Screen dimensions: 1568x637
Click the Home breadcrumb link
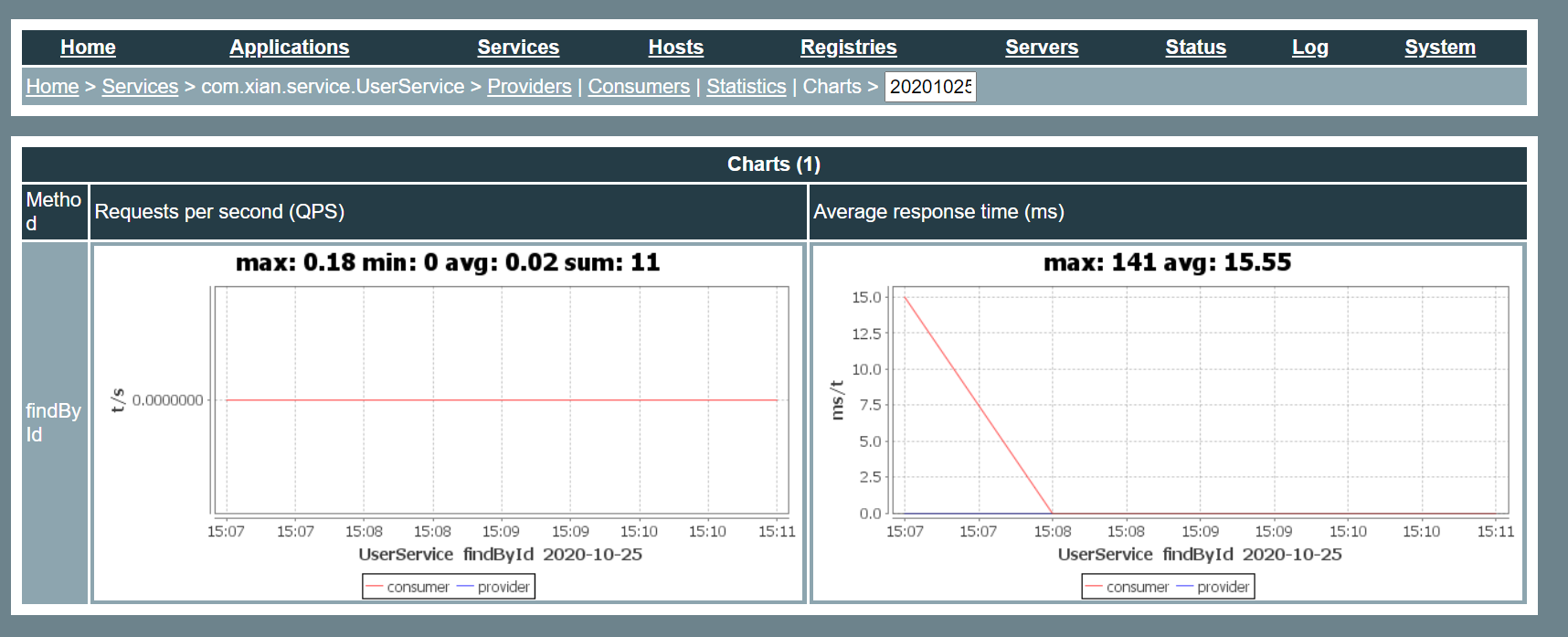click(52, 87)
